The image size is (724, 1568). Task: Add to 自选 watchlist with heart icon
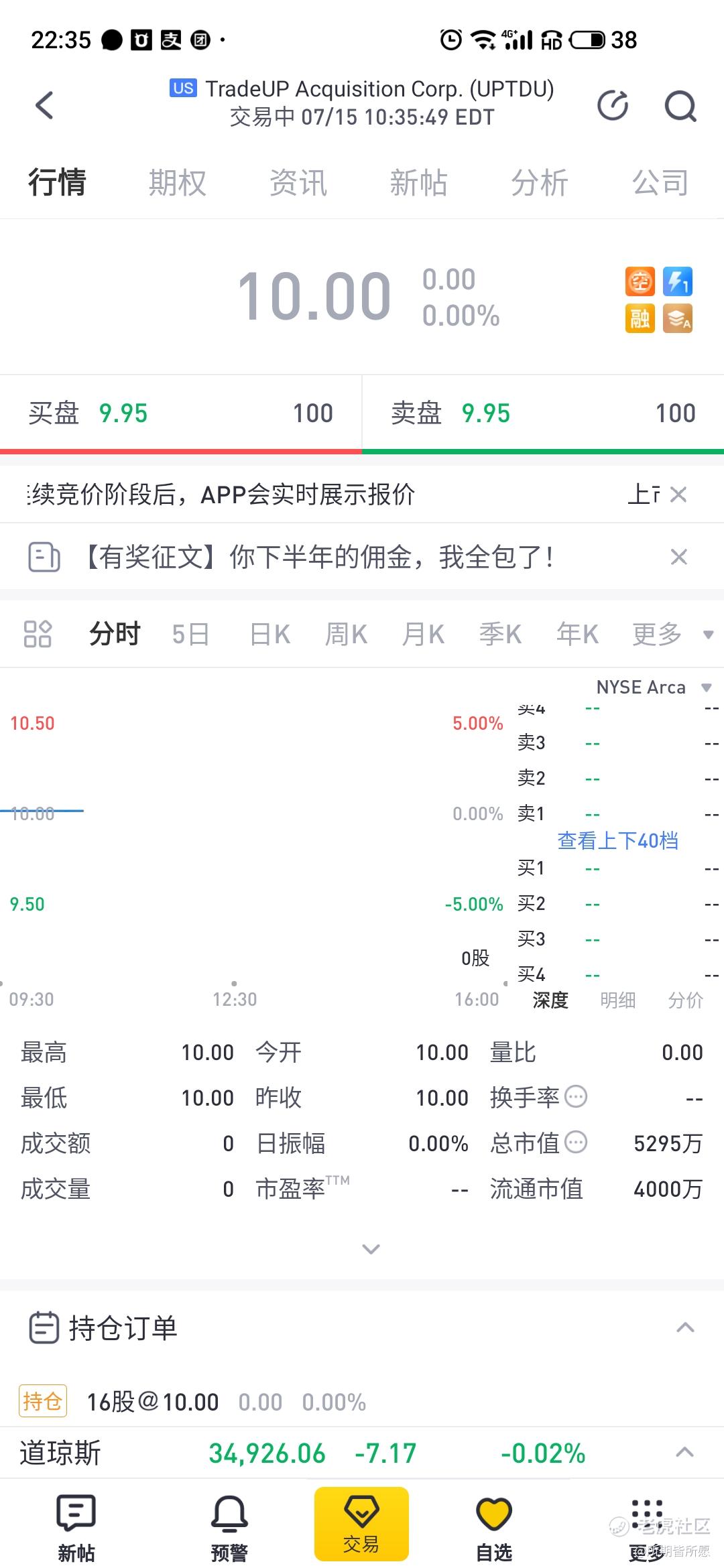coord(494,1527)
